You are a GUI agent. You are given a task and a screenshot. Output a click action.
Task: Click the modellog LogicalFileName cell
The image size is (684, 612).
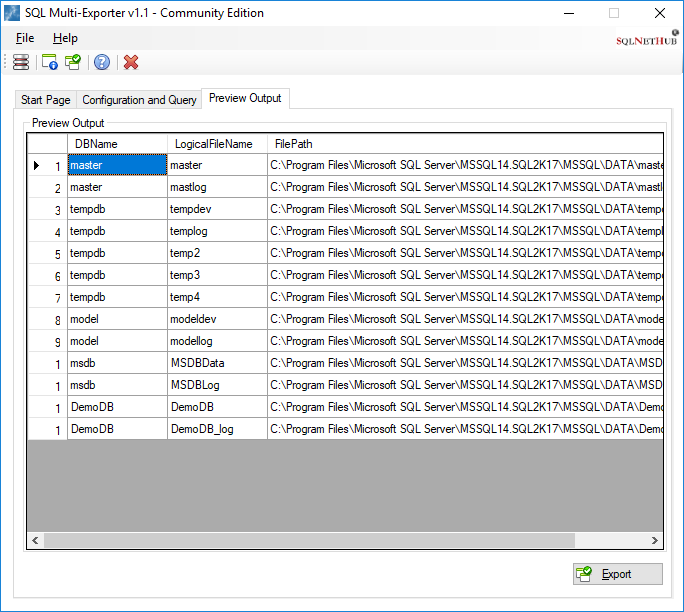(217, 341)
